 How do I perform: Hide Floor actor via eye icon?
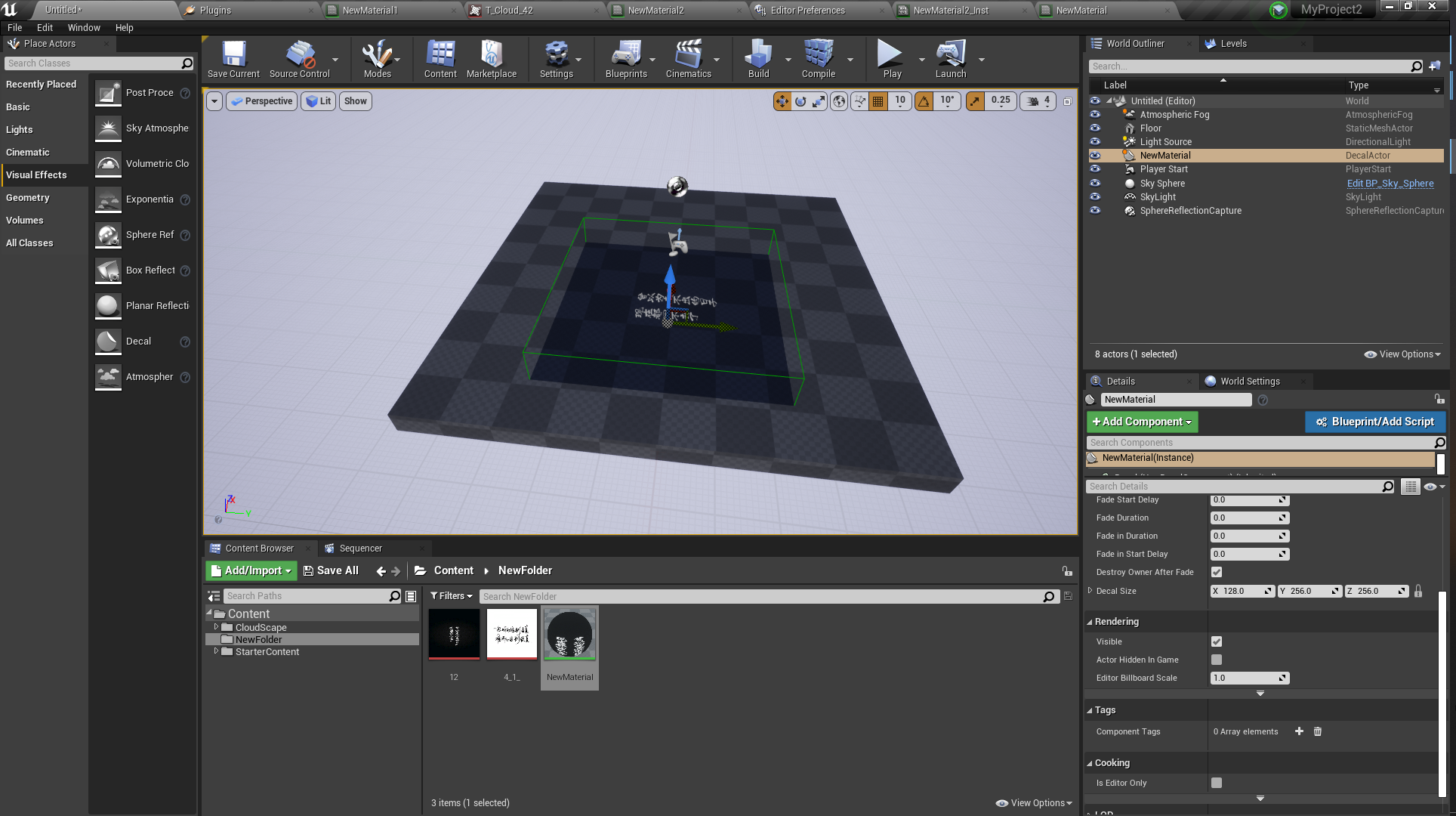(x=1095, y=128)
